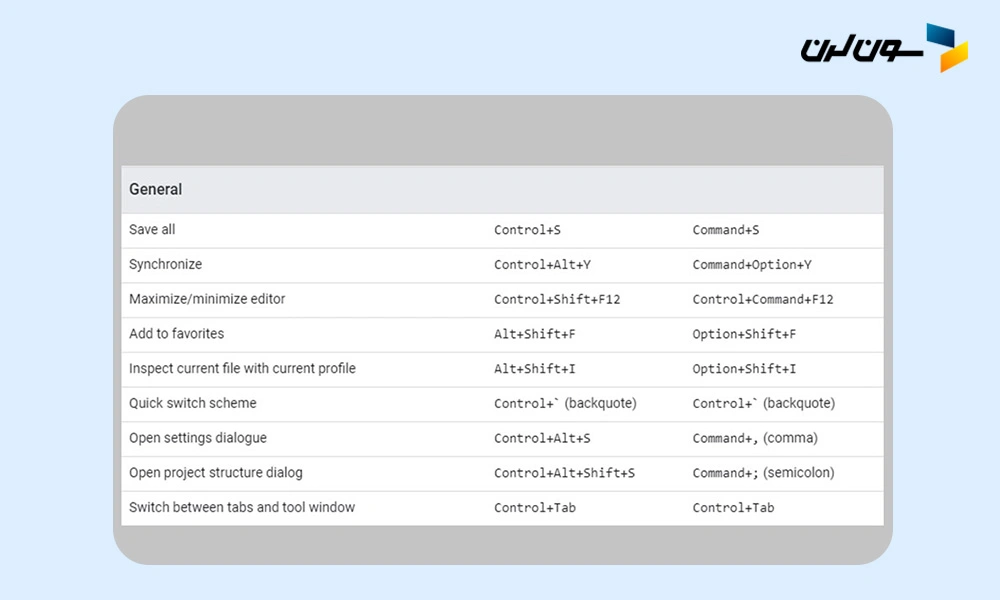Select the Command+; (semicolon) shortcut

[763, 473]
